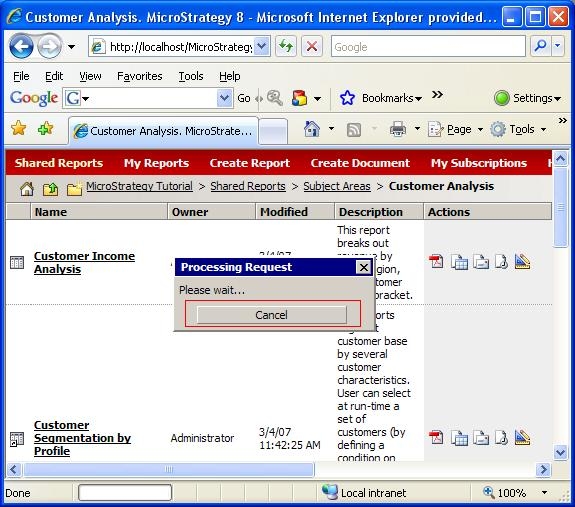This screenshot has height=507, width=575.
Task: Click the Print toolbar icon
Action: coord(398,129)
